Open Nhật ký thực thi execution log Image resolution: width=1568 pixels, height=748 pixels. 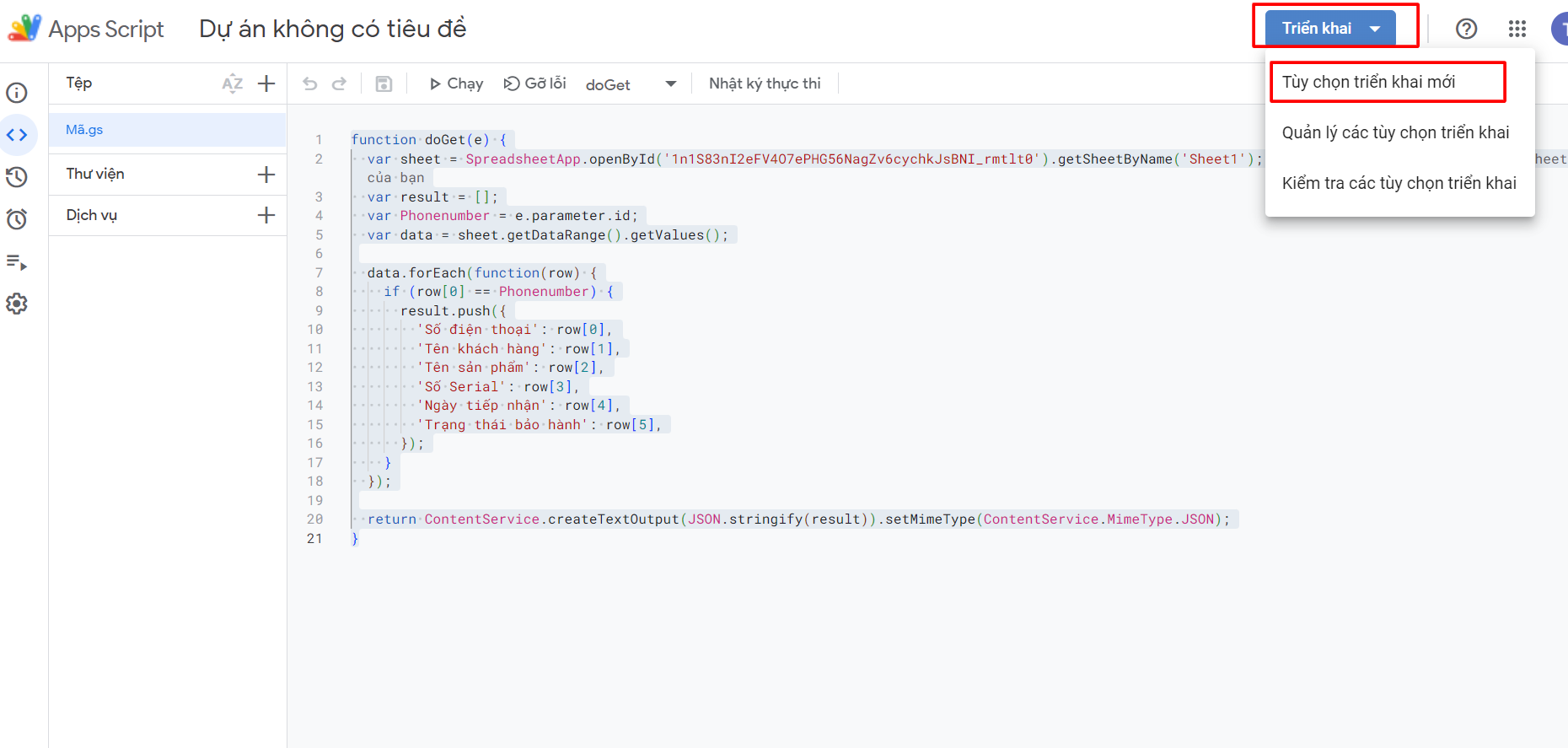click(765, 83)
